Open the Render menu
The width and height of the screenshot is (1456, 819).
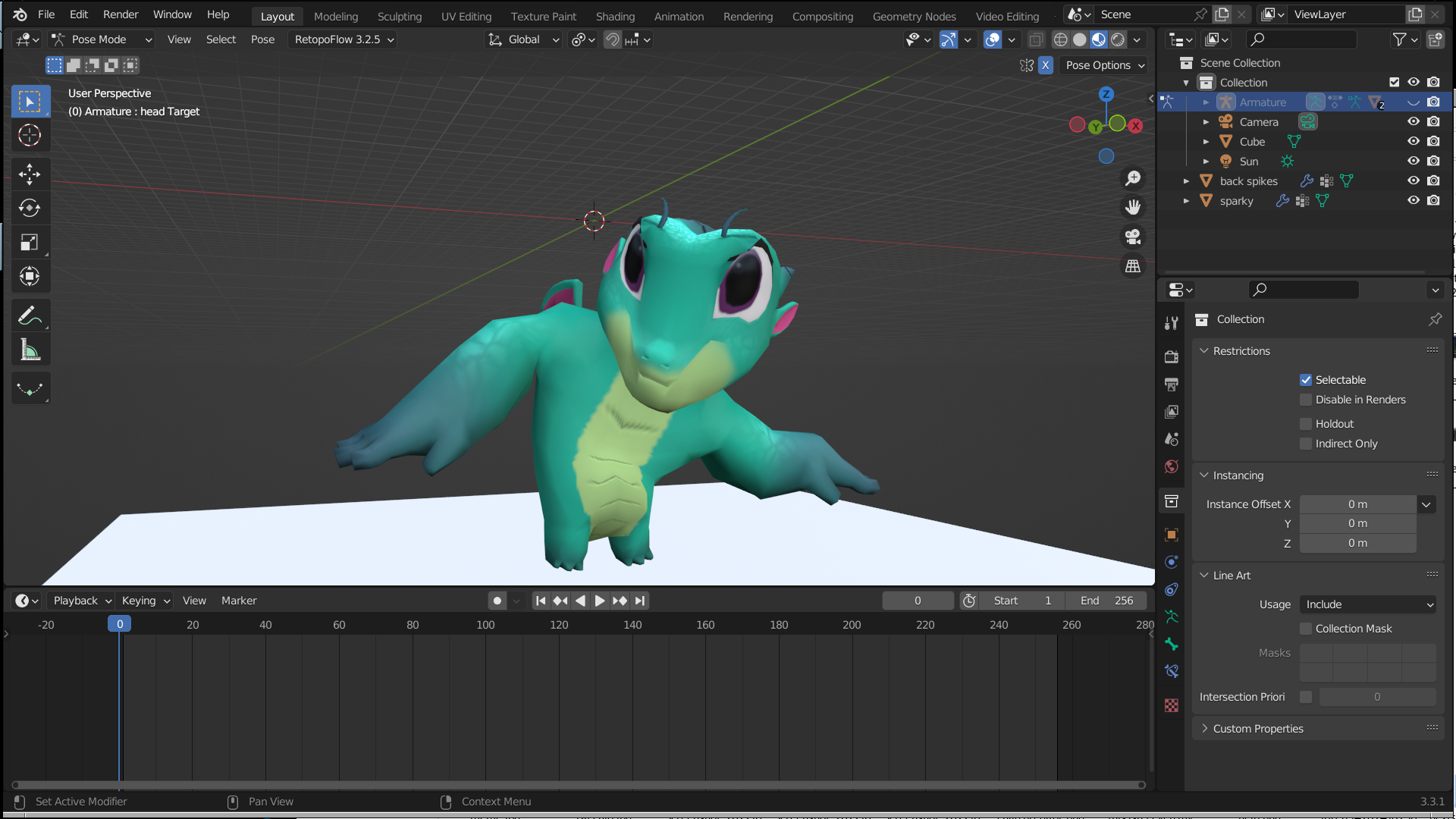click(x=121, y=14)
